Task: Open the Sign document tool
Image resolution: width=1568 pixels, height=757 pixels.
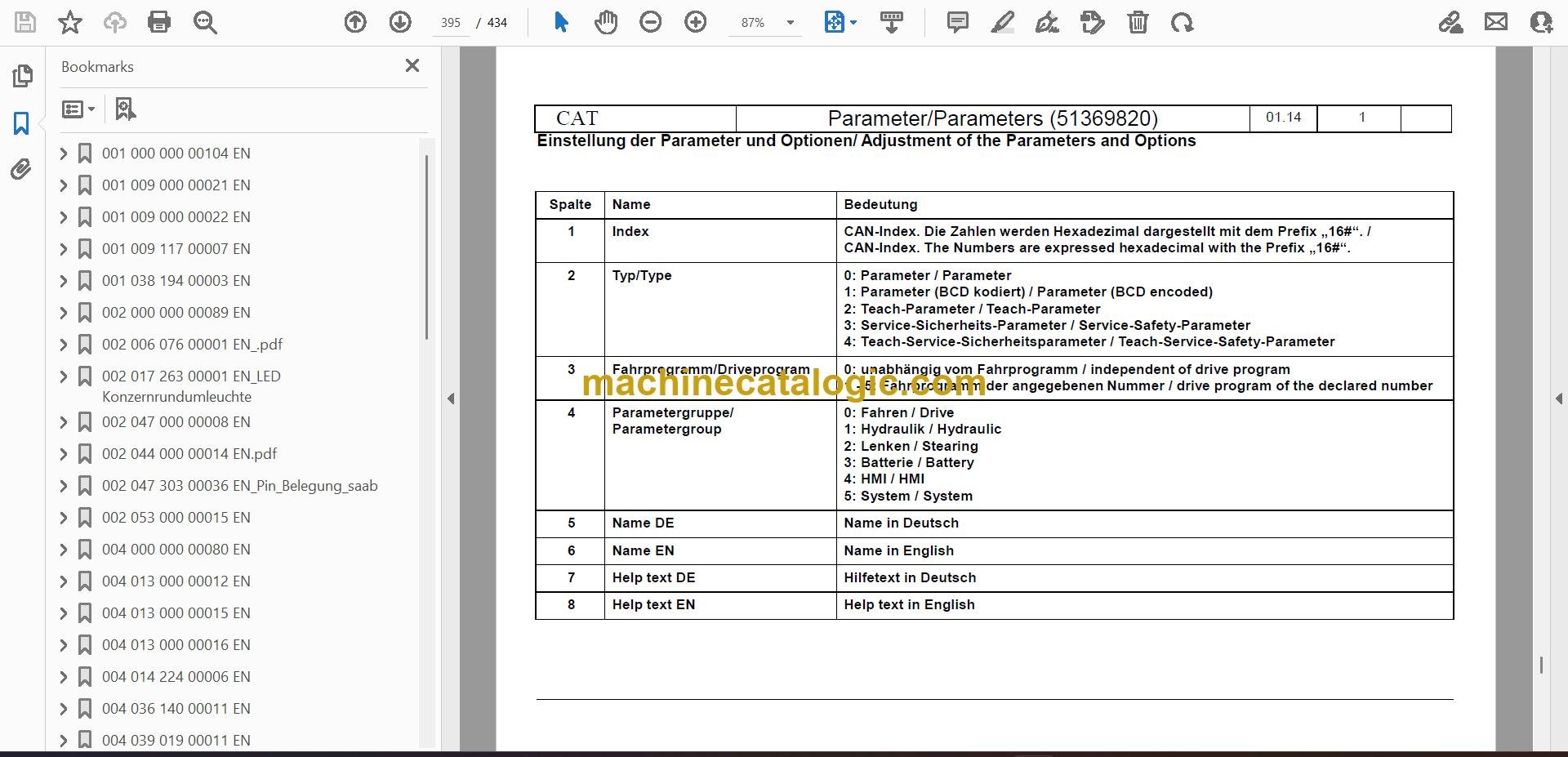Action: (x=1048, y=22)
